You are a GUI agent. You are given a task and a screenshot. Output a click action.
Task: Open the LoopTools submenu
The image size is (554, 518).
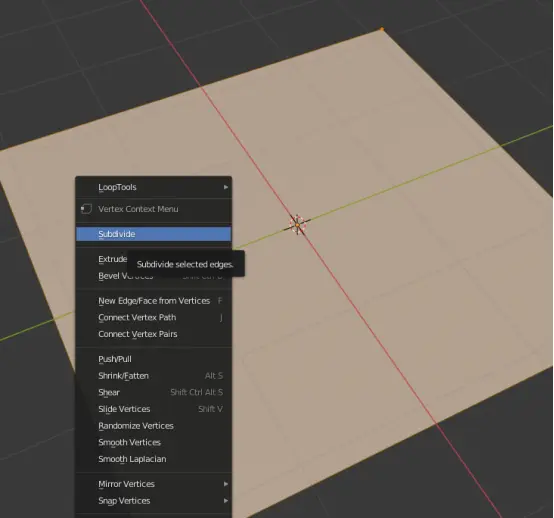154,187
